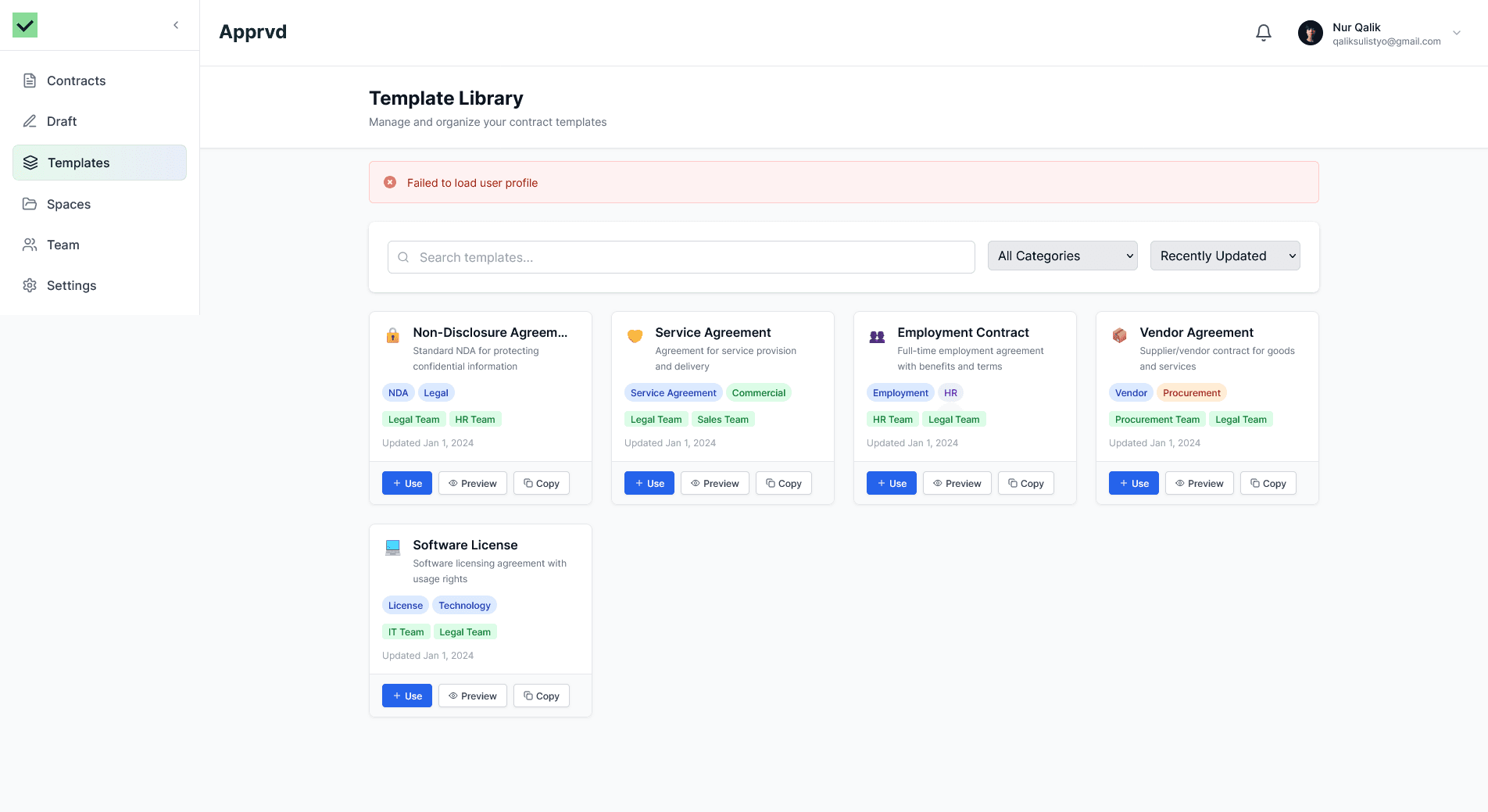The width and height of the screenshot is (1488, 812).
Task: Use the Employment Contract template
Action: point(891,483)
